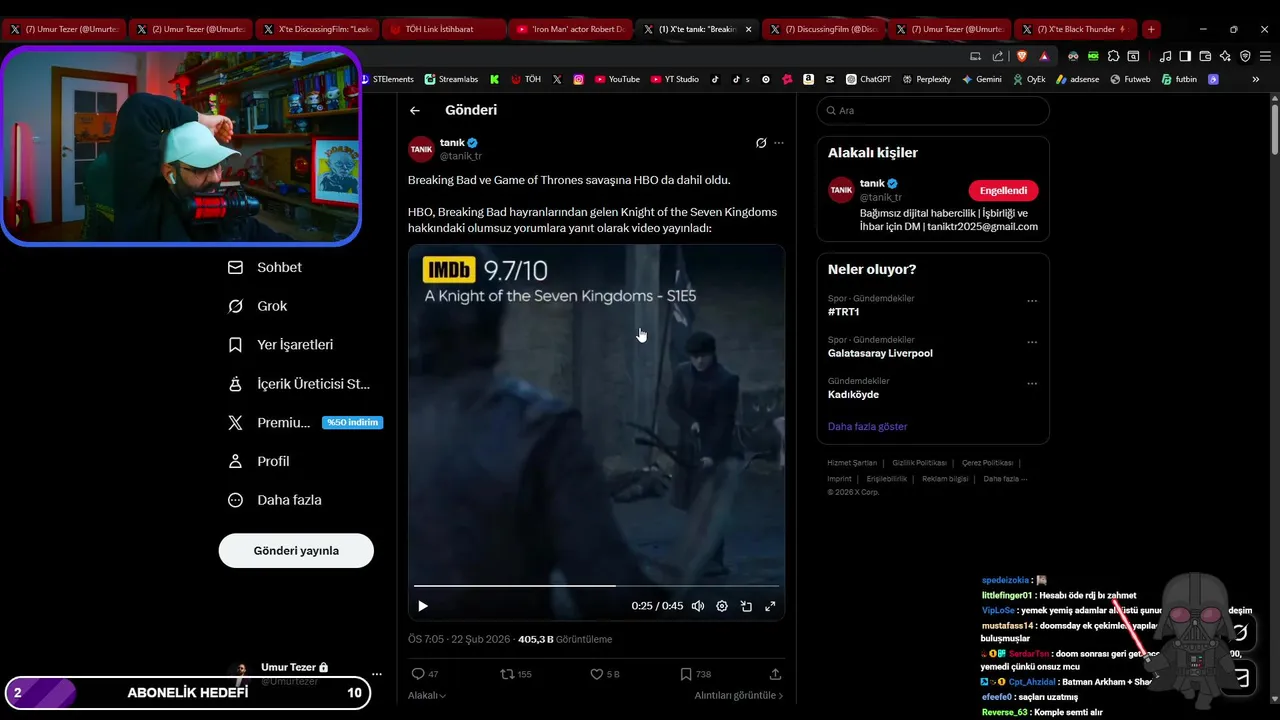Open options for the #TRT1 trend
1280x720 pixels.
click(x=1032, y=301)
